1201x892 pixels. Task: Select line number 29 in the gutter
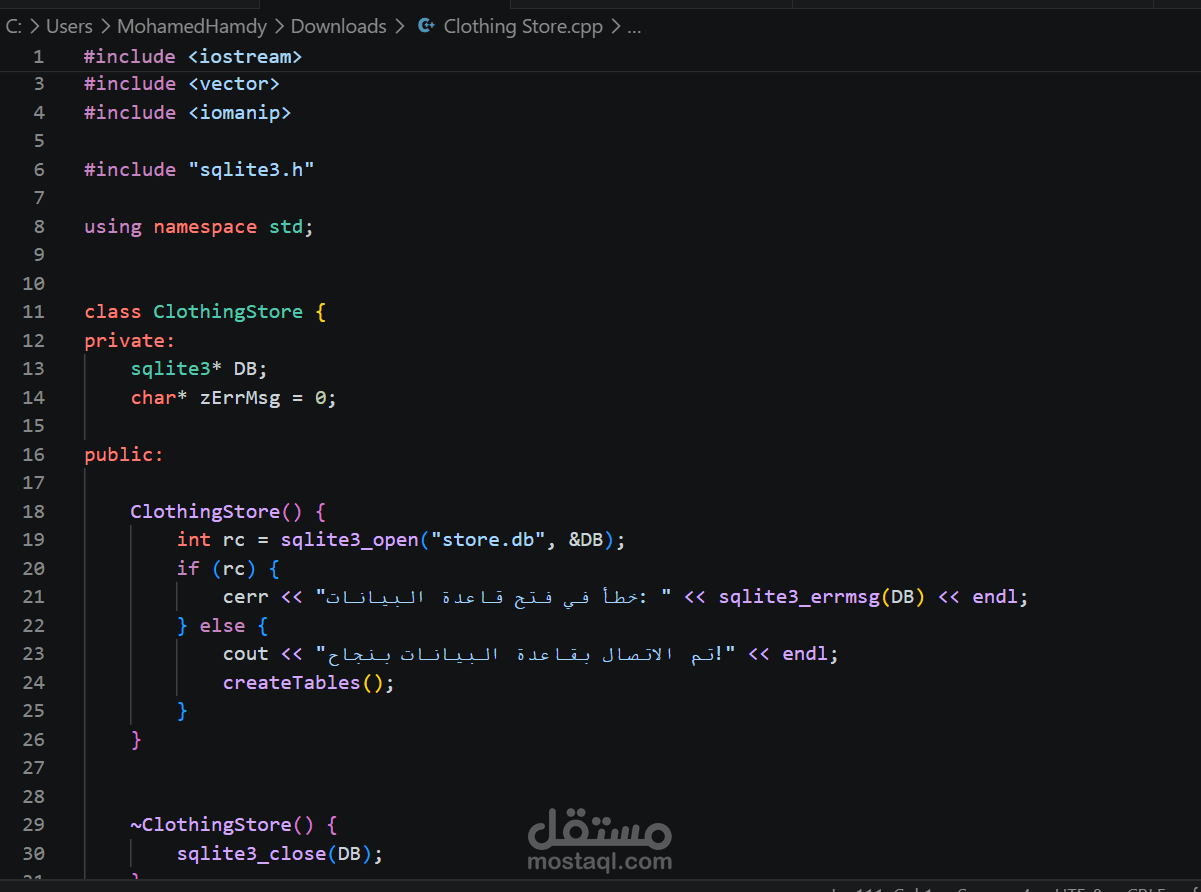tap(34, 825)
